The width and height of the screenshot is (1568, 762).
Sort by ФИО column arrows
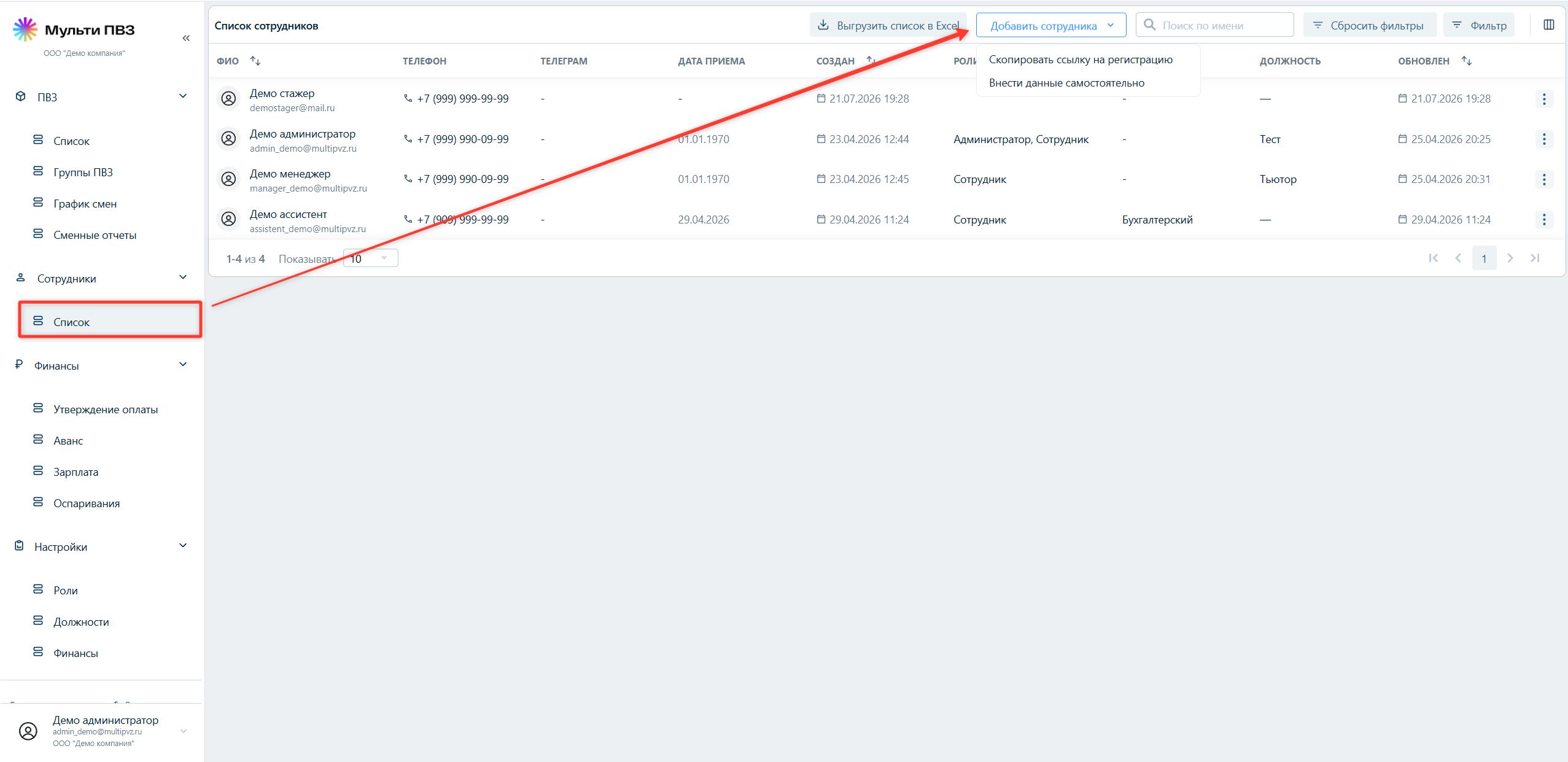(x=255, y=61)
